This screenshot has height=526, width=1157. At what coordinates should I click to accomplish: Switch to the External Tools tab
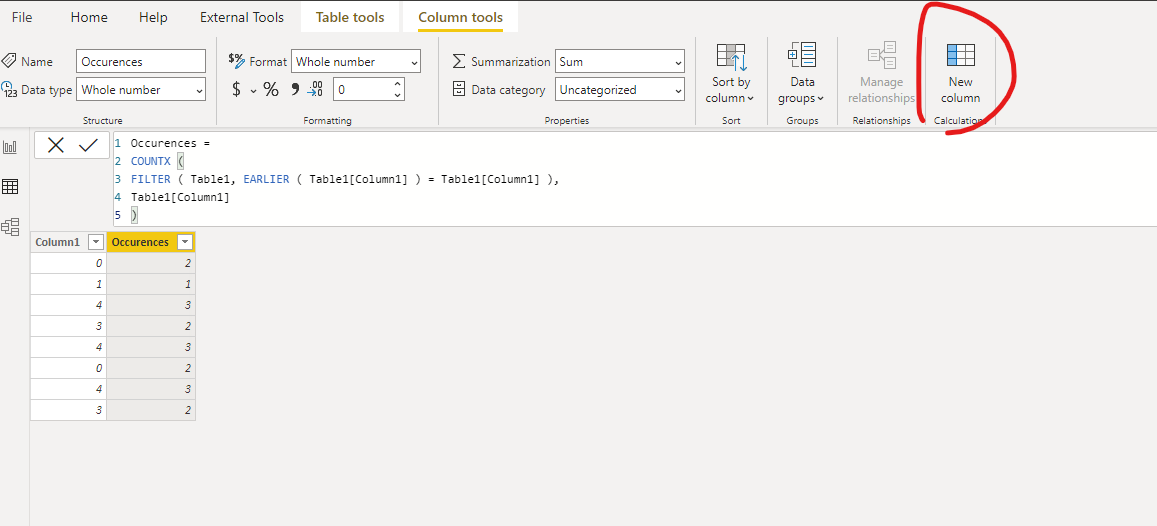242,17
